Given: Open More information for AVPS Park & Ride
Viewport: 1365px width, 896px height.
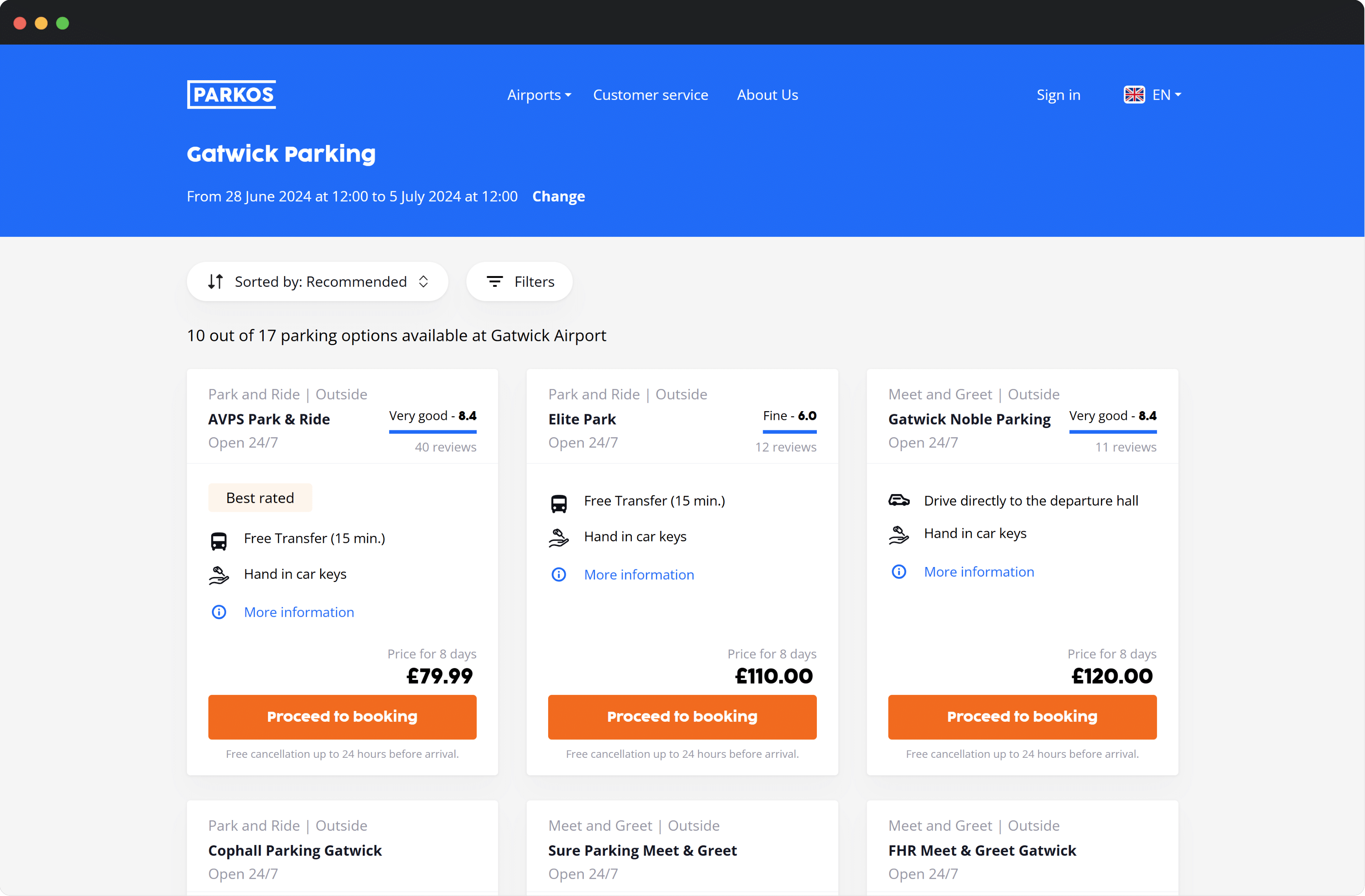Looking at the screenshot, I should 298,612.
